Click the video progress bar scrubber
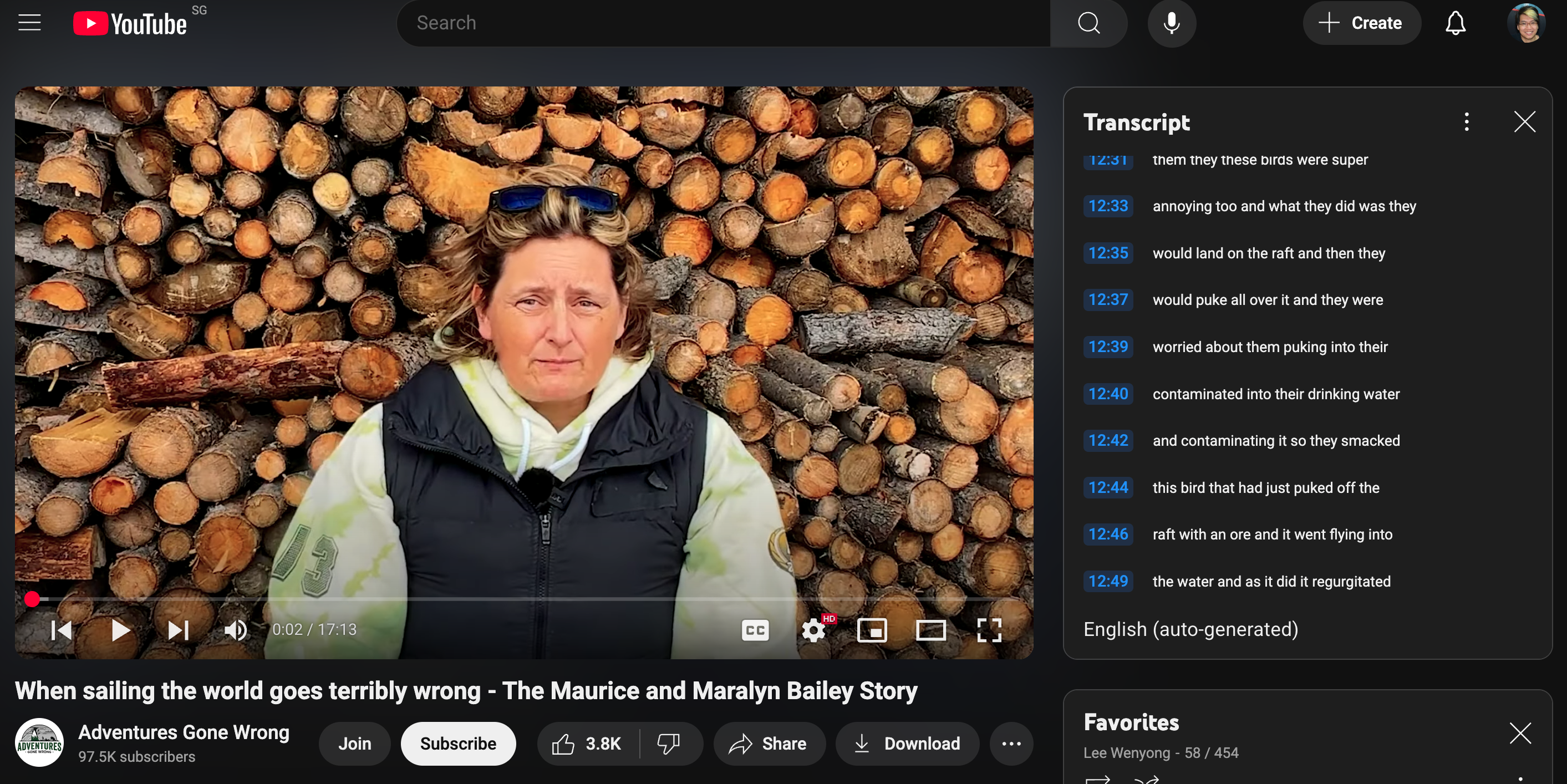1567x784 pixels. click(32, 599)
